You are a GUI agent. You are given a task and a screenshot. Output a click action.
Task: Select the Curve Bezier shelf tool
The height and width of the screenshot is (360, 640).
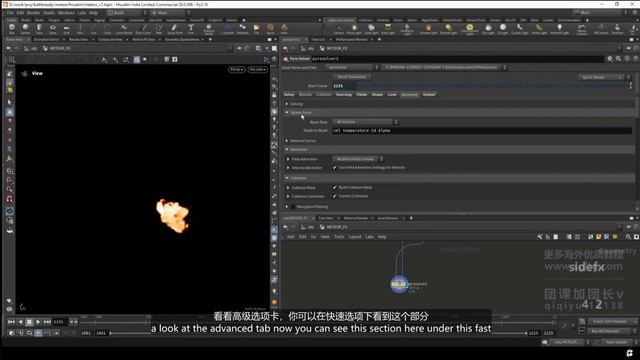click(124, 29)
